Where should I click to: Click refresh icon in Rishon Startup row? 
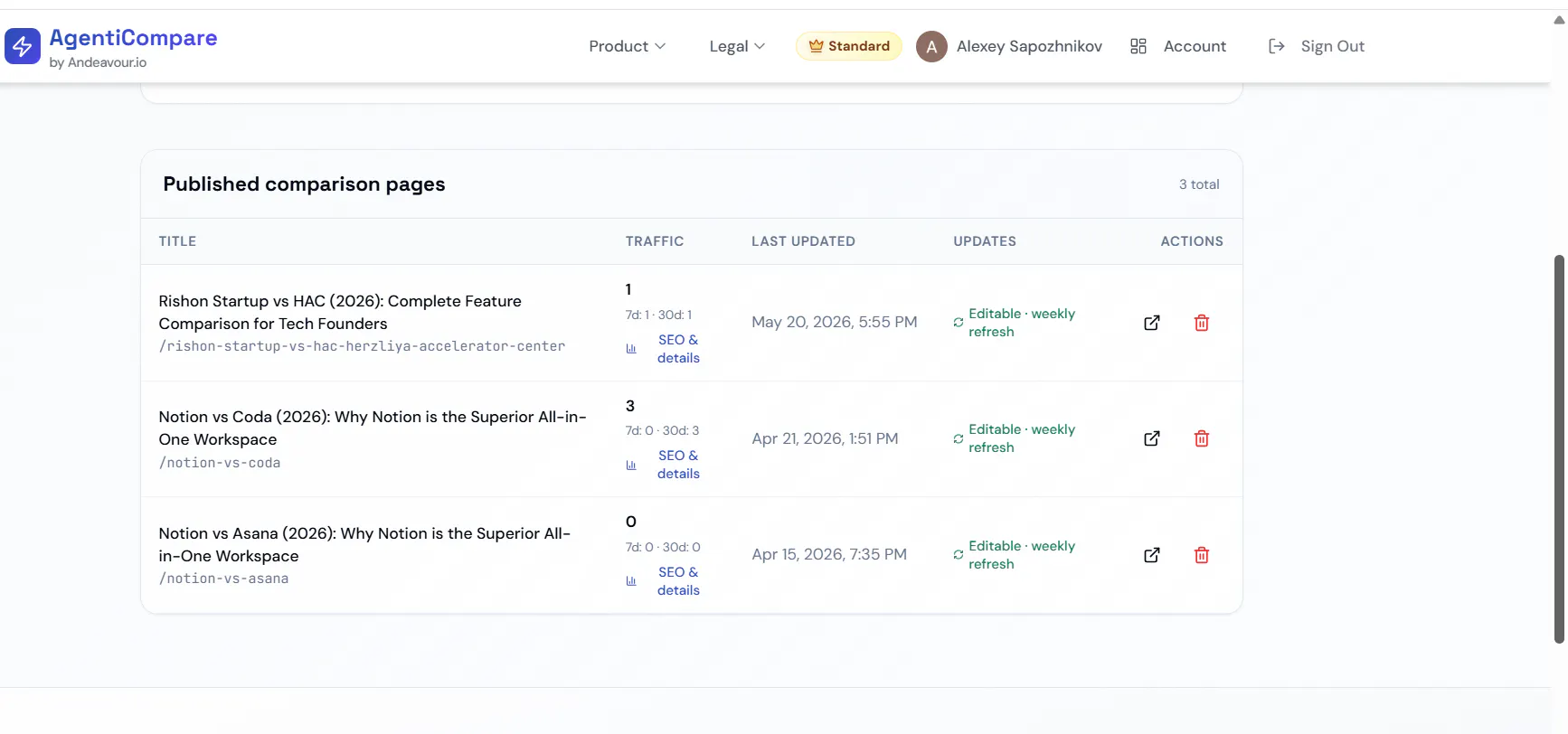959,323
